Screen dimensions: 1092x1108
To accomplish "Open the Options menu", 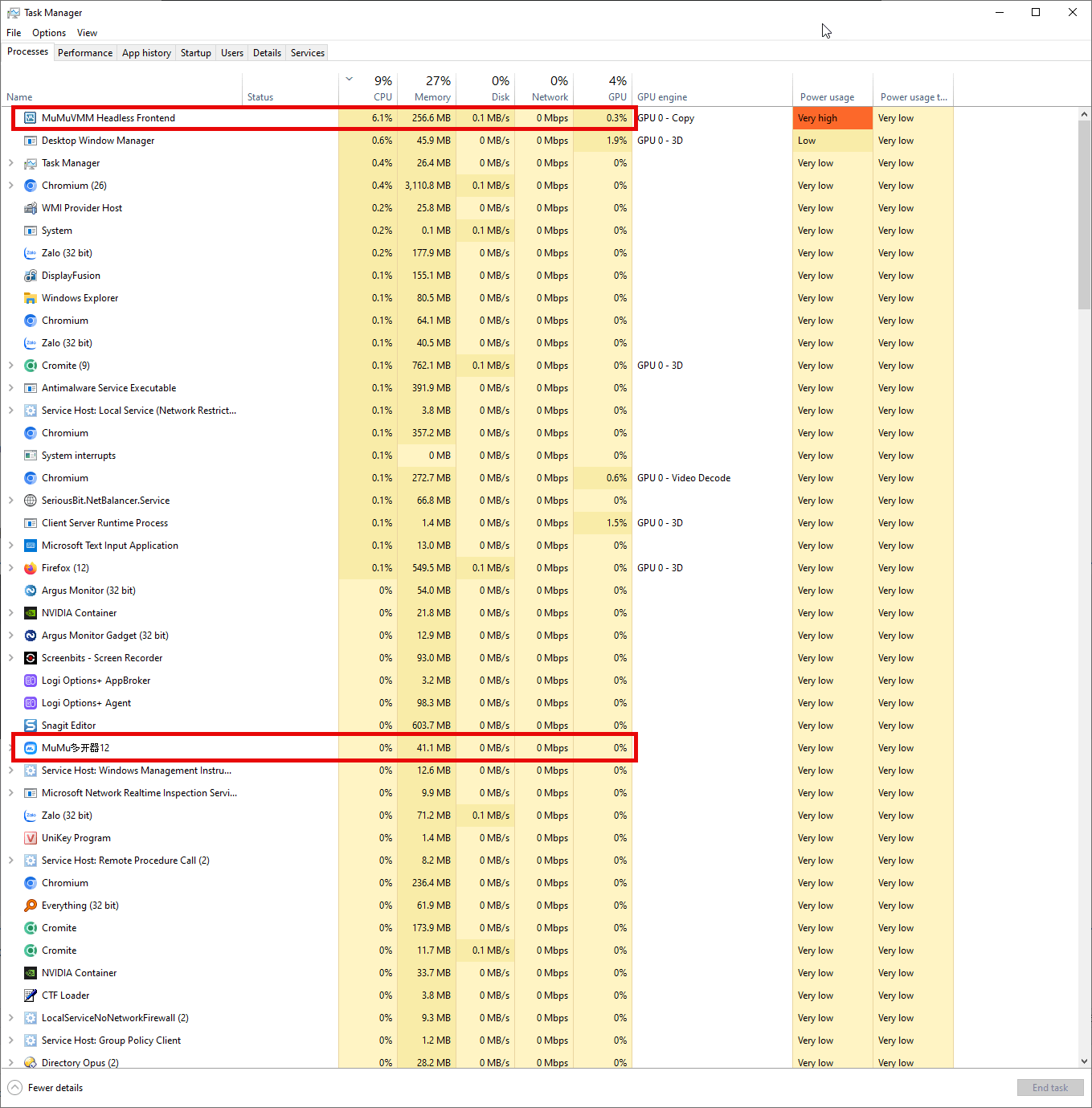I will (49, 33).
